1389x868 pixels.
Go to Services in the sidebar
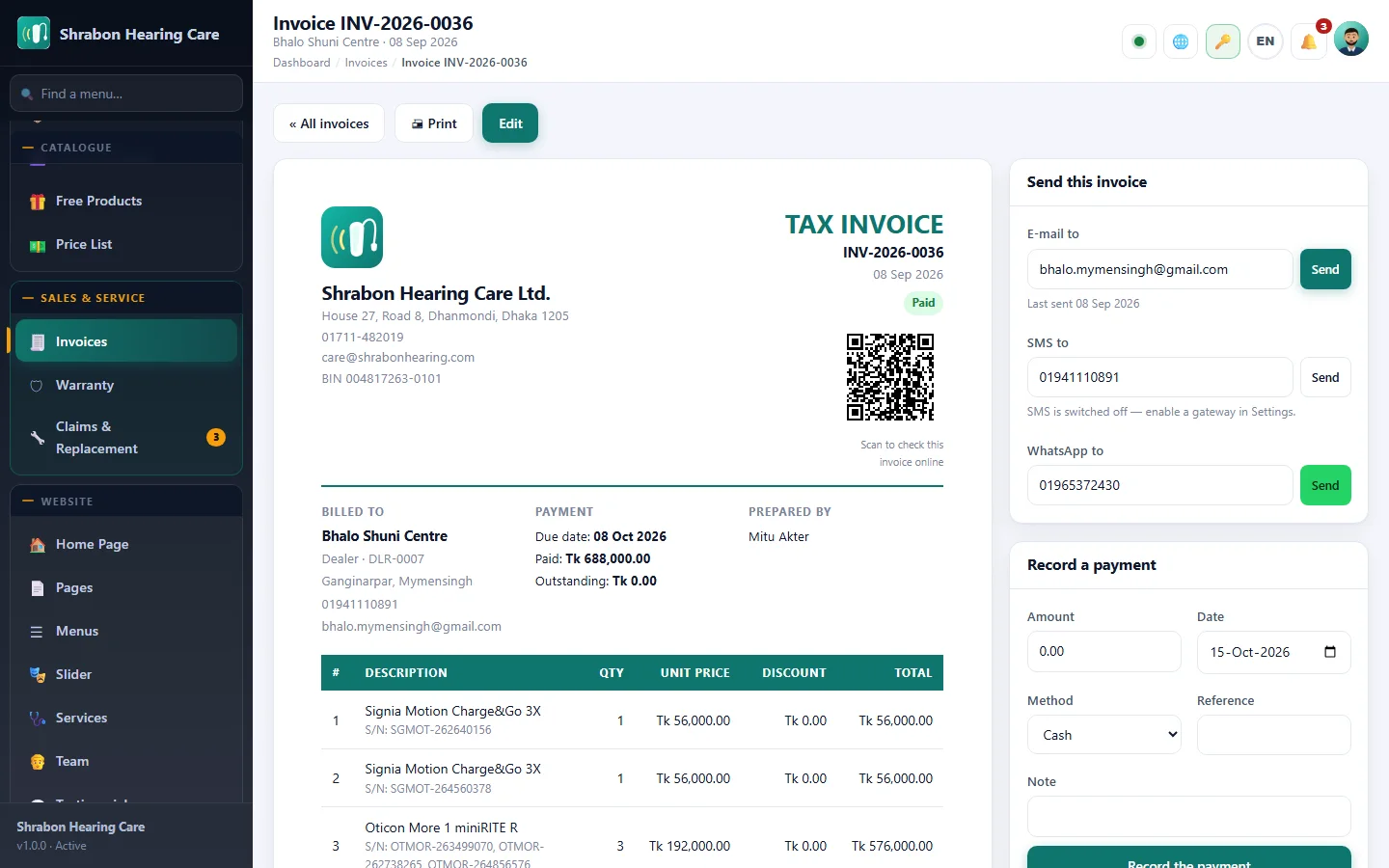tap(126, 718)
